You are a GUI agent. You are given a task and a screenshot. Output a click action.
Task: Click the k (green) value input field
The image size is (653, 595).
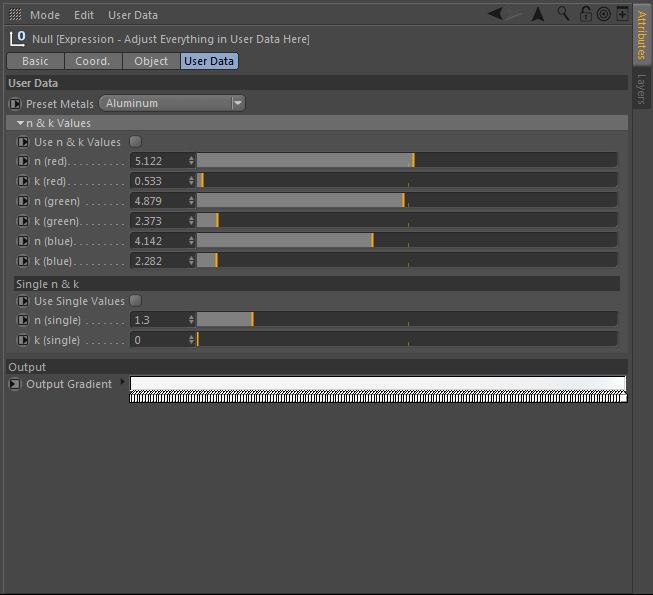pos(158,220)
